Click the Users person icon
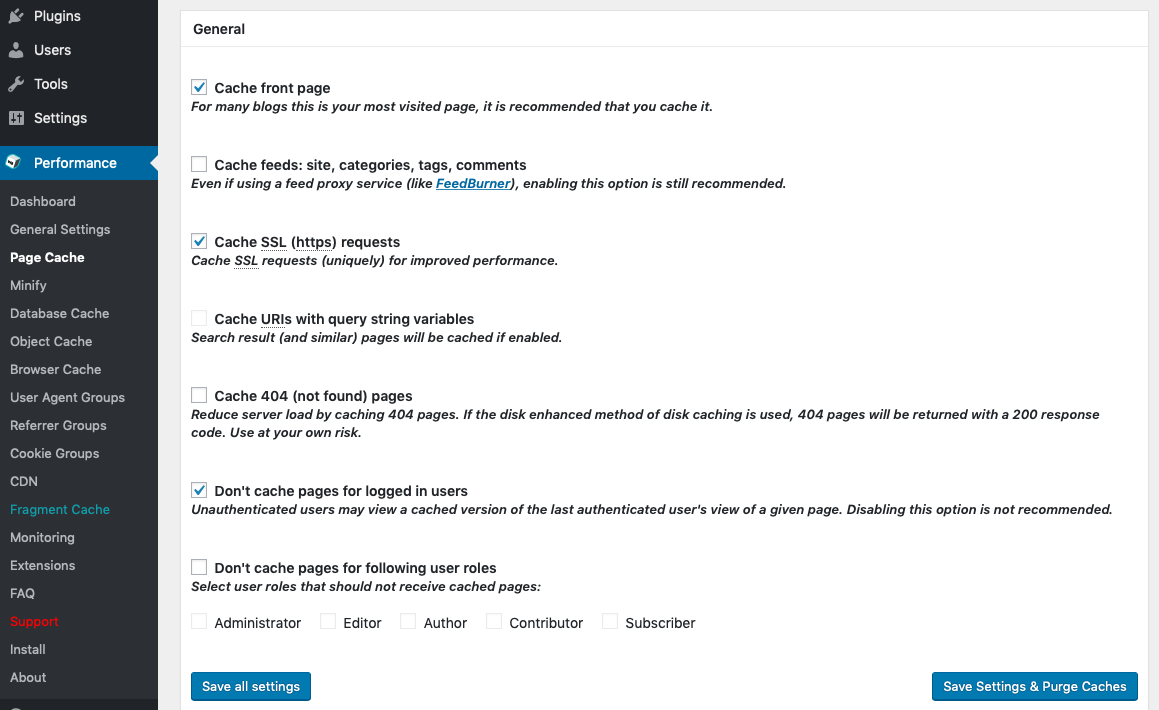 (16, 50)
